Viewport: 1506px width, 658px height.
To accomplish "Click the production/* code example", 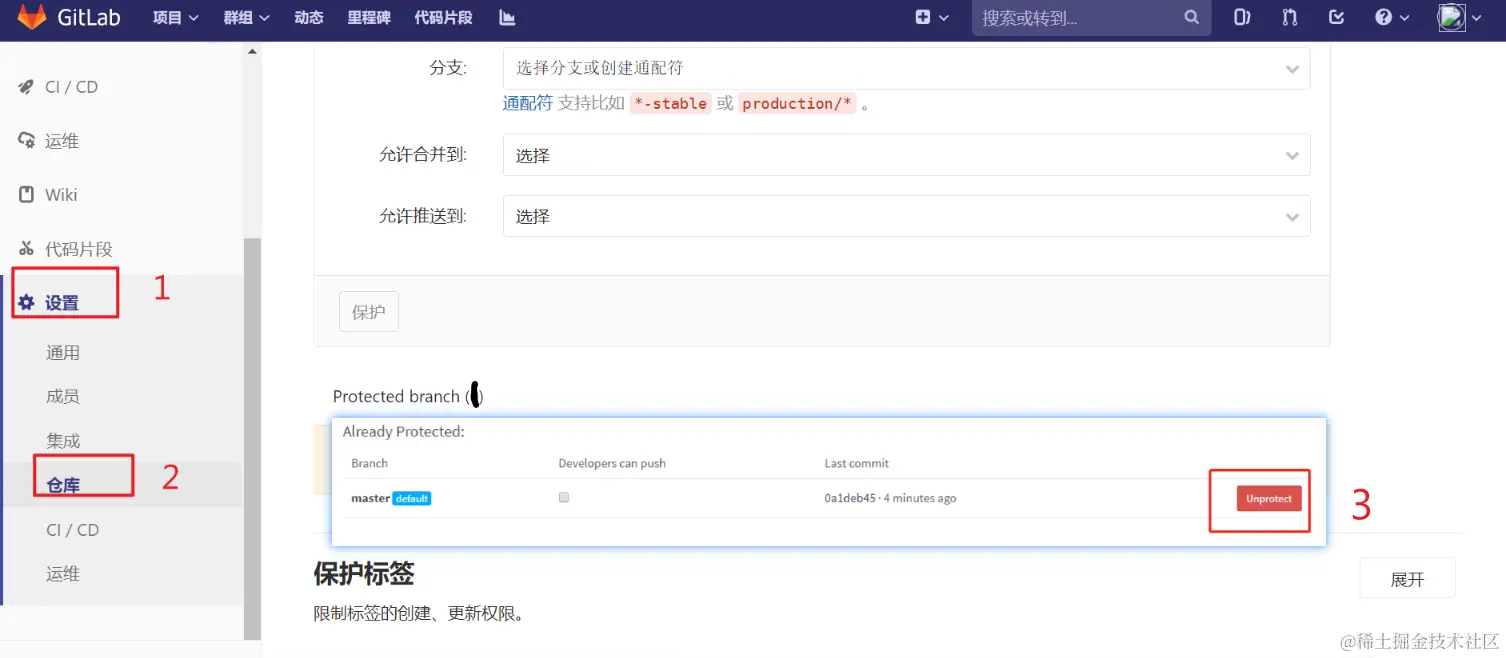I will (x=797, y=103).
